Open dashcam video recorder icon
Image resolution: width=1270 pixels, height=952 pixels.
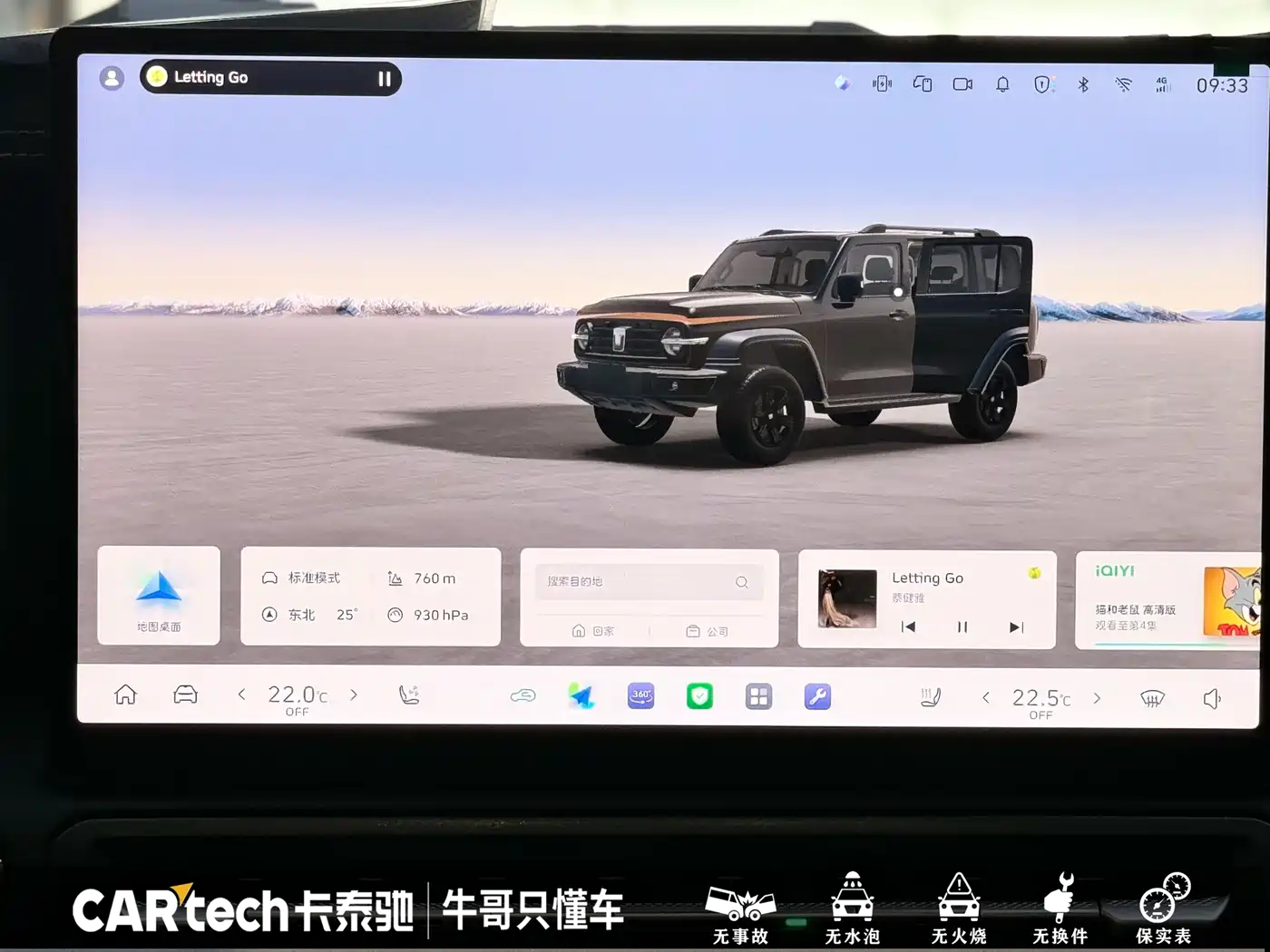(962, 84)
